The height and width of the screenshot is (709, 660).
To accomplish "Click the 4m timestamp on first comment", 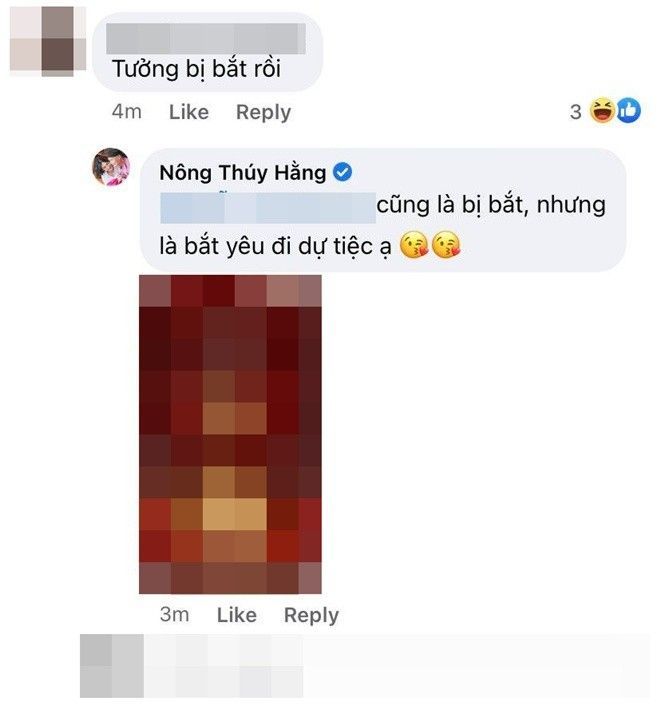I will tap(127, 112).
